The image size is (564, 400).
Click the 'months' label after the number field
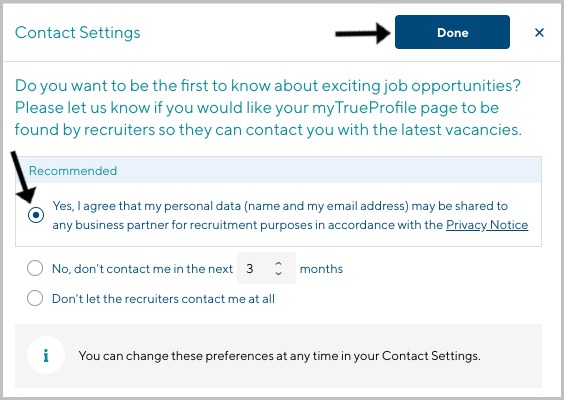pyautogui.click(x=321, y=269)
